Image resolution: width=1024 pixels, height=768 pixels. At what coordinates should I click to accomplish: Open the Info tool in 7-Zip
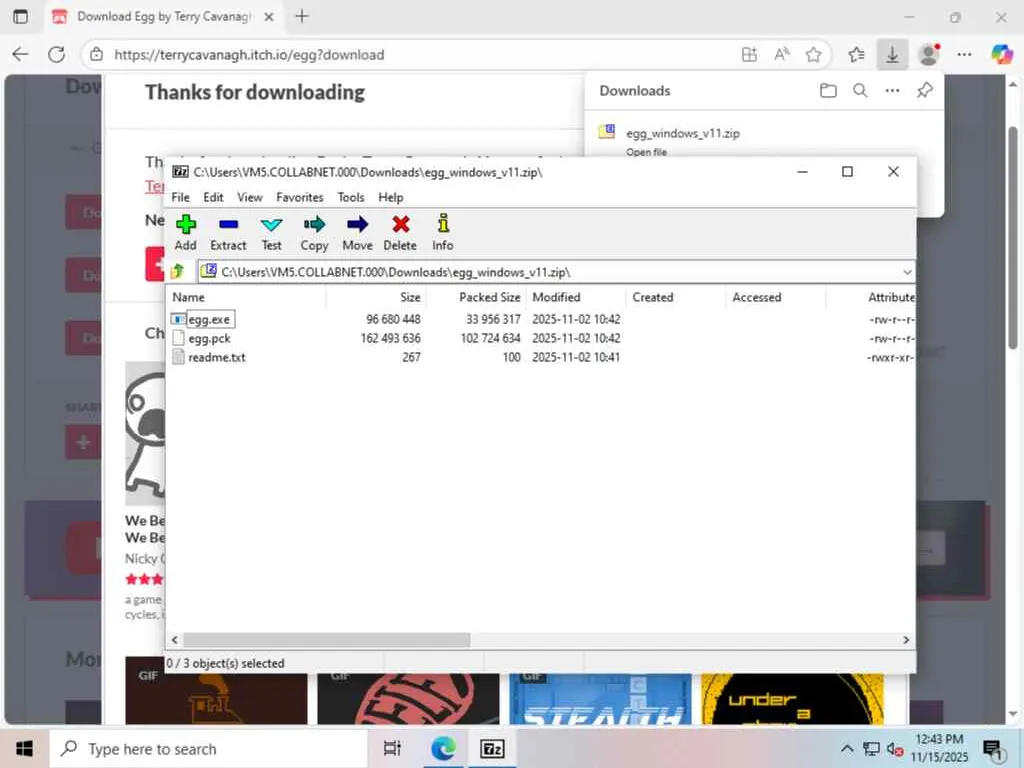point(443,232)
